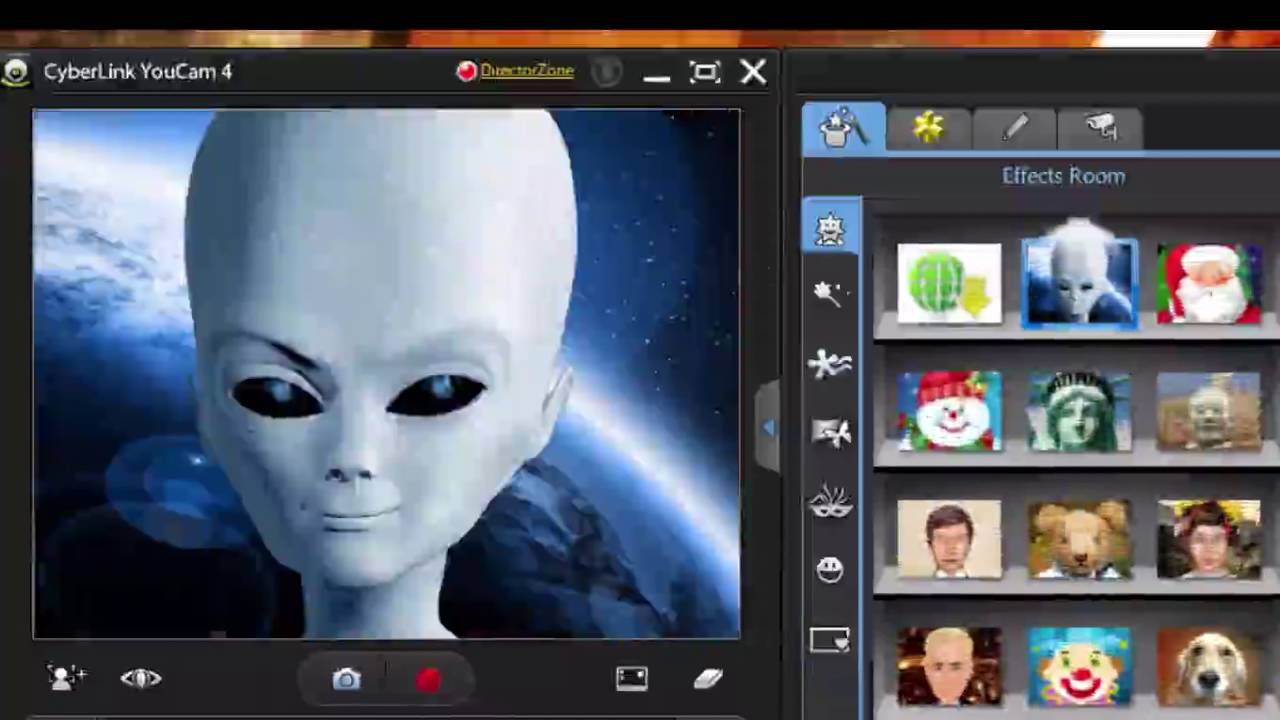Click the alien webcam preview area
This screenshot has width=1280, height=720.
386,374
